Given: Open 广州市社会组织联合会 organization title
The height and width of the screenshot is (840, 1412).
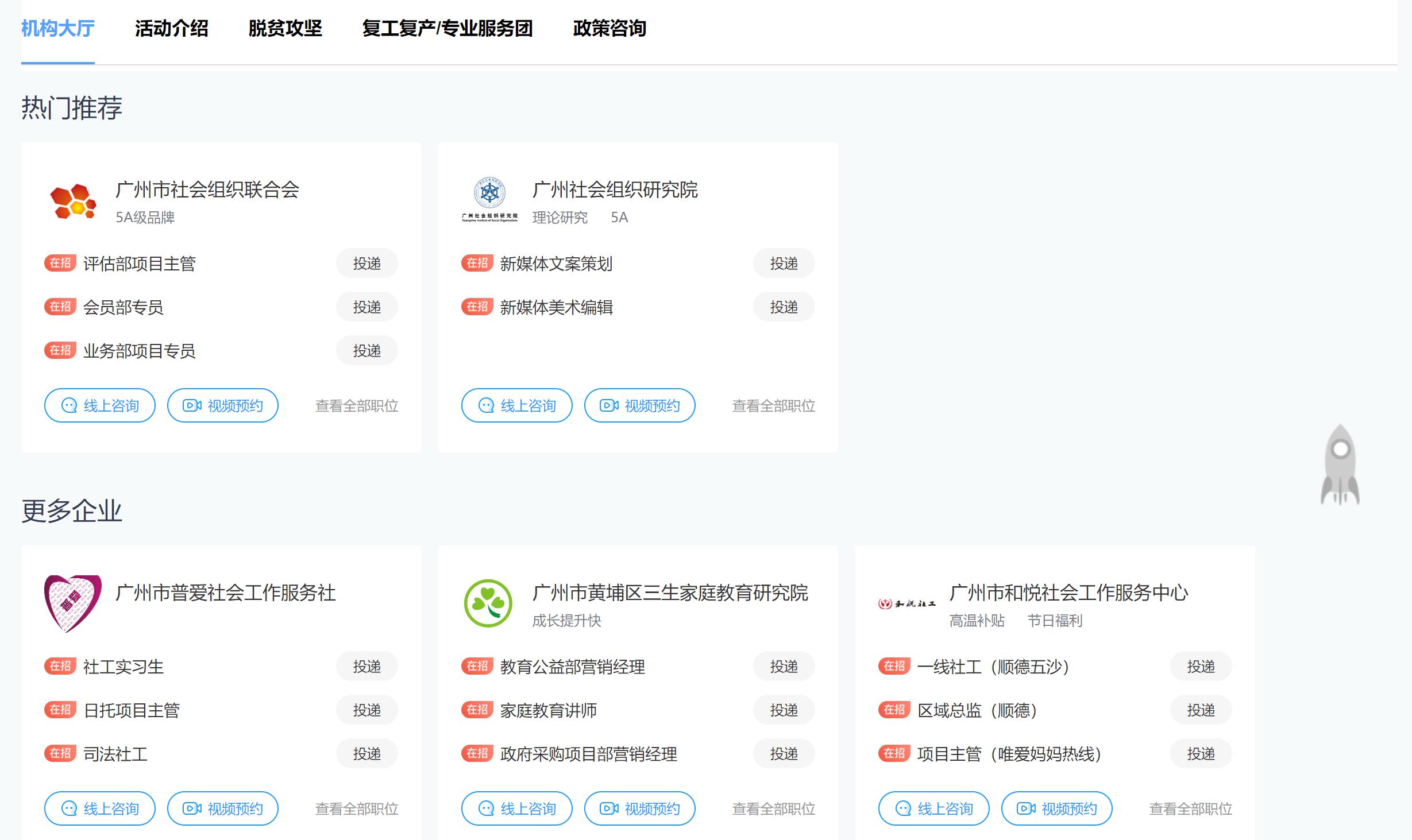Looking at the screenshot, I should click(207, 190).
